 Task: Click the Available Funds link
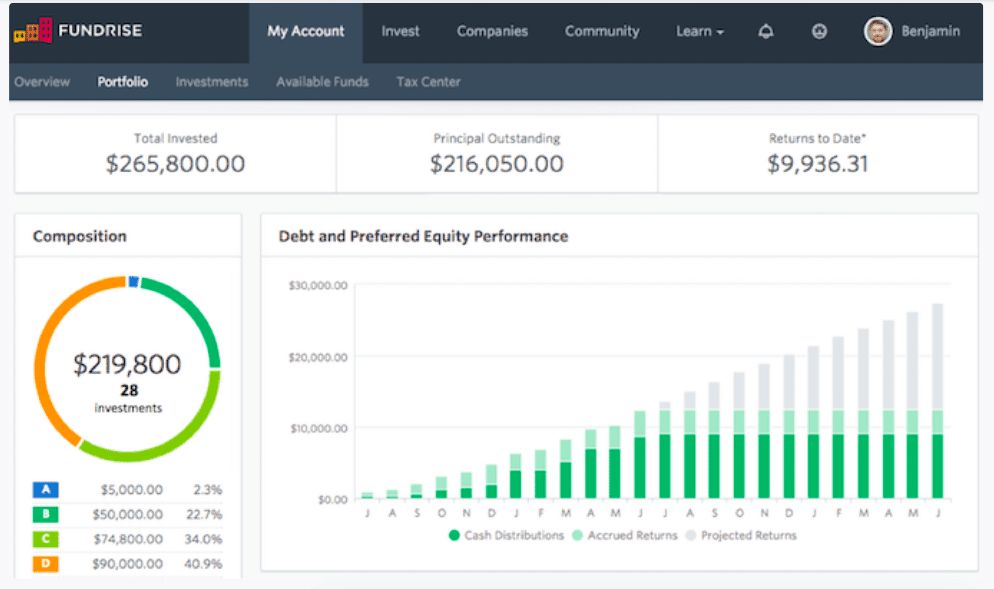322,82
